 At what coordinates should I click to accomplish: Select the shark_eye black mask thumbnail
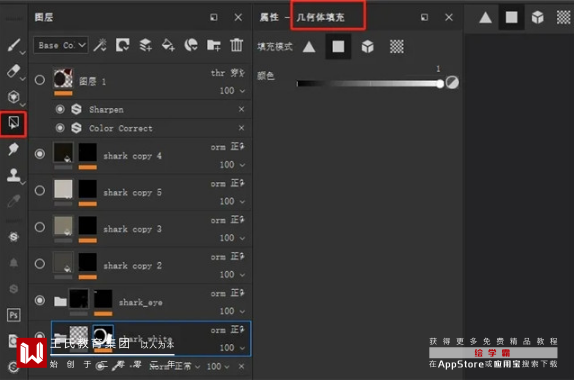103,299
